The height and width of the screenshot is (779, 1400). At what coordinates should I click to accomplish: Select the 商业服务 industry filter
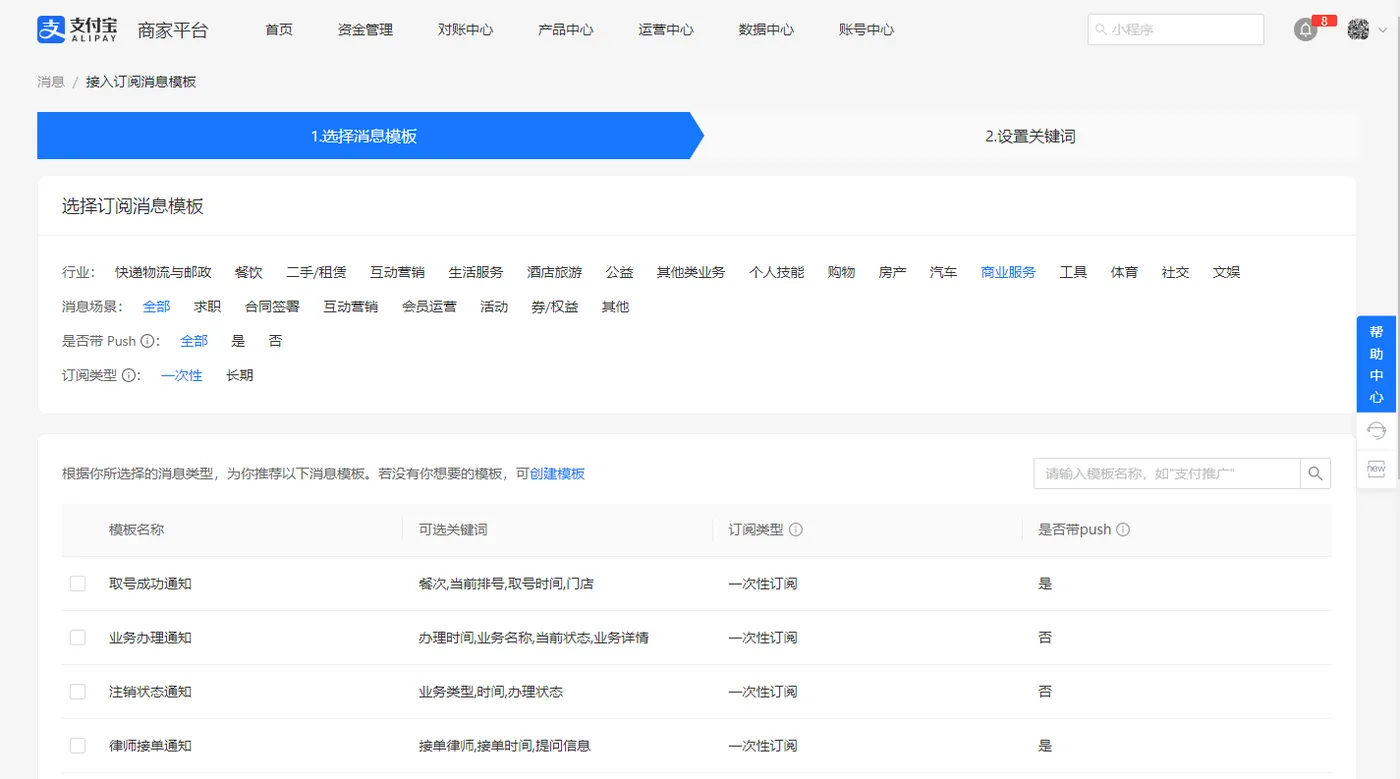click(1009, 272)
